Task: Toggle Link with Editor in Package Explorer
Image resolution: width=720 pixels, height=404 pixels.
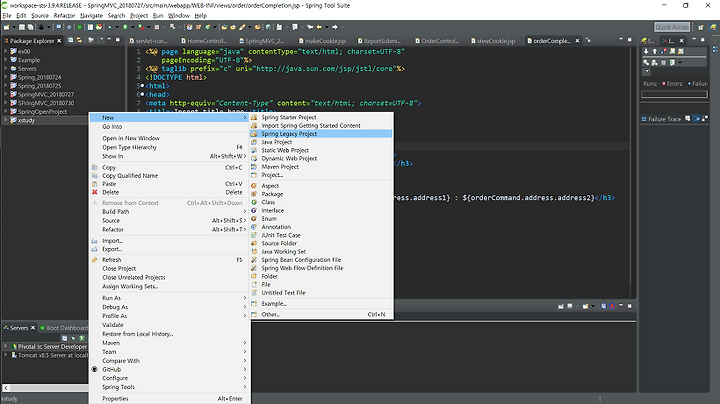Action: (x=79, y=40)
